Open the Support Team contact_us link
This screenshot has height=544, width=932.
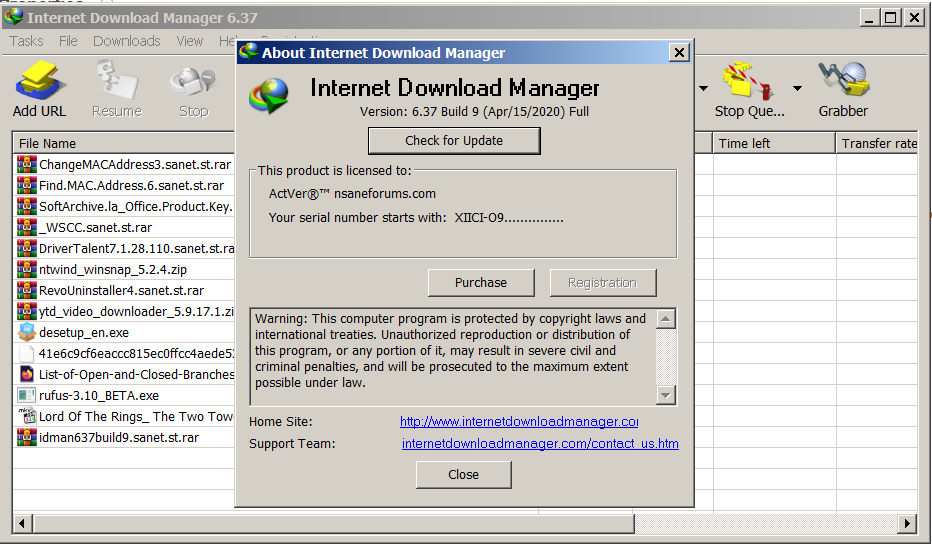point(540,444)
